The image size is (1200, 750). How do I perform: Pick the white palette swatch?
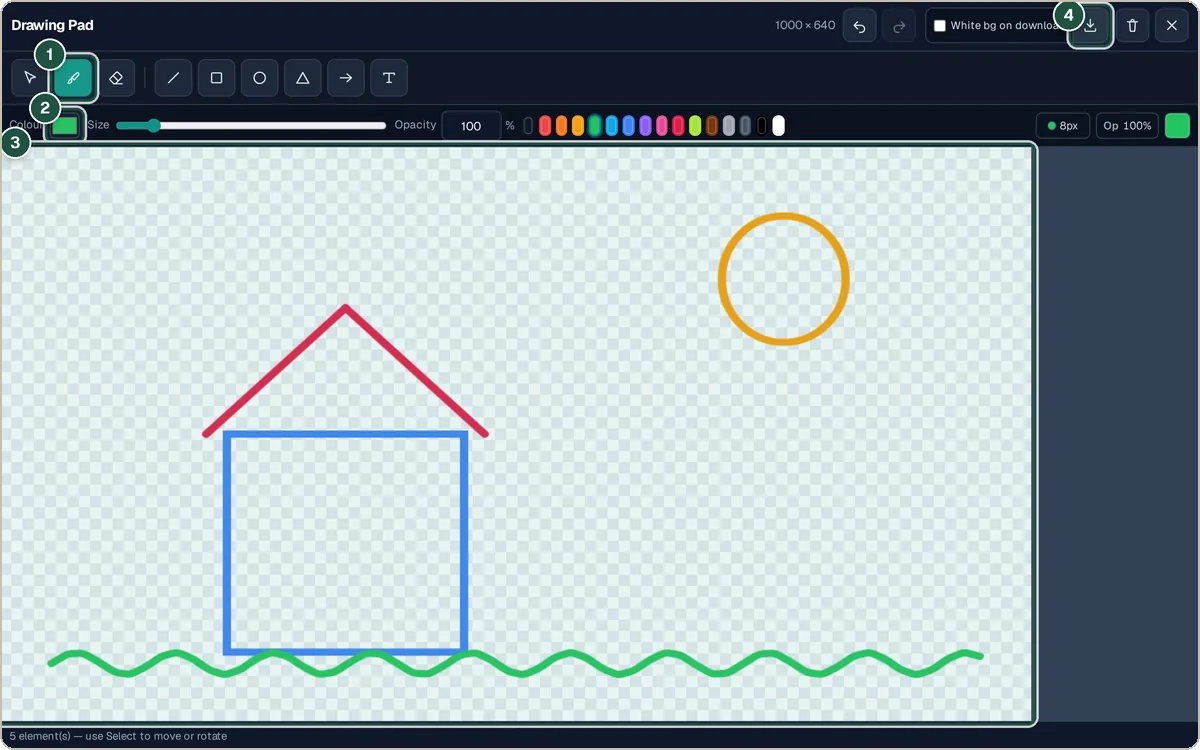[779, 126]
